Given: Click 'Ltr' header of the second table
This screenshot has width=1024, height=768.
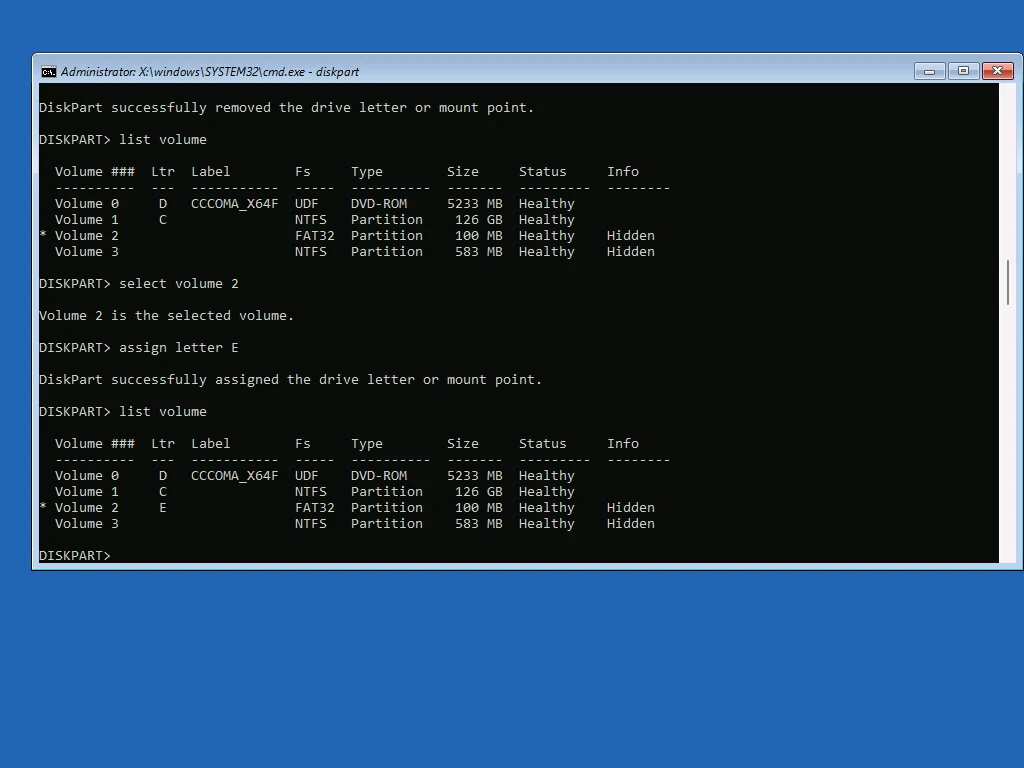Looking at the screenshot, I should [x=163, y=443].
